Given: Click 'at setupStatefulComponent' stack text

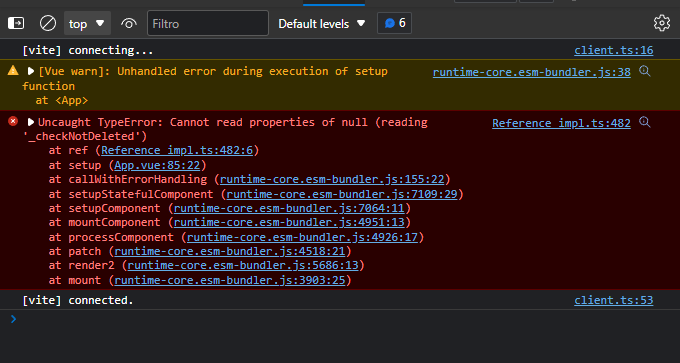Looking at the screenshot, I should tap(131, 194).
